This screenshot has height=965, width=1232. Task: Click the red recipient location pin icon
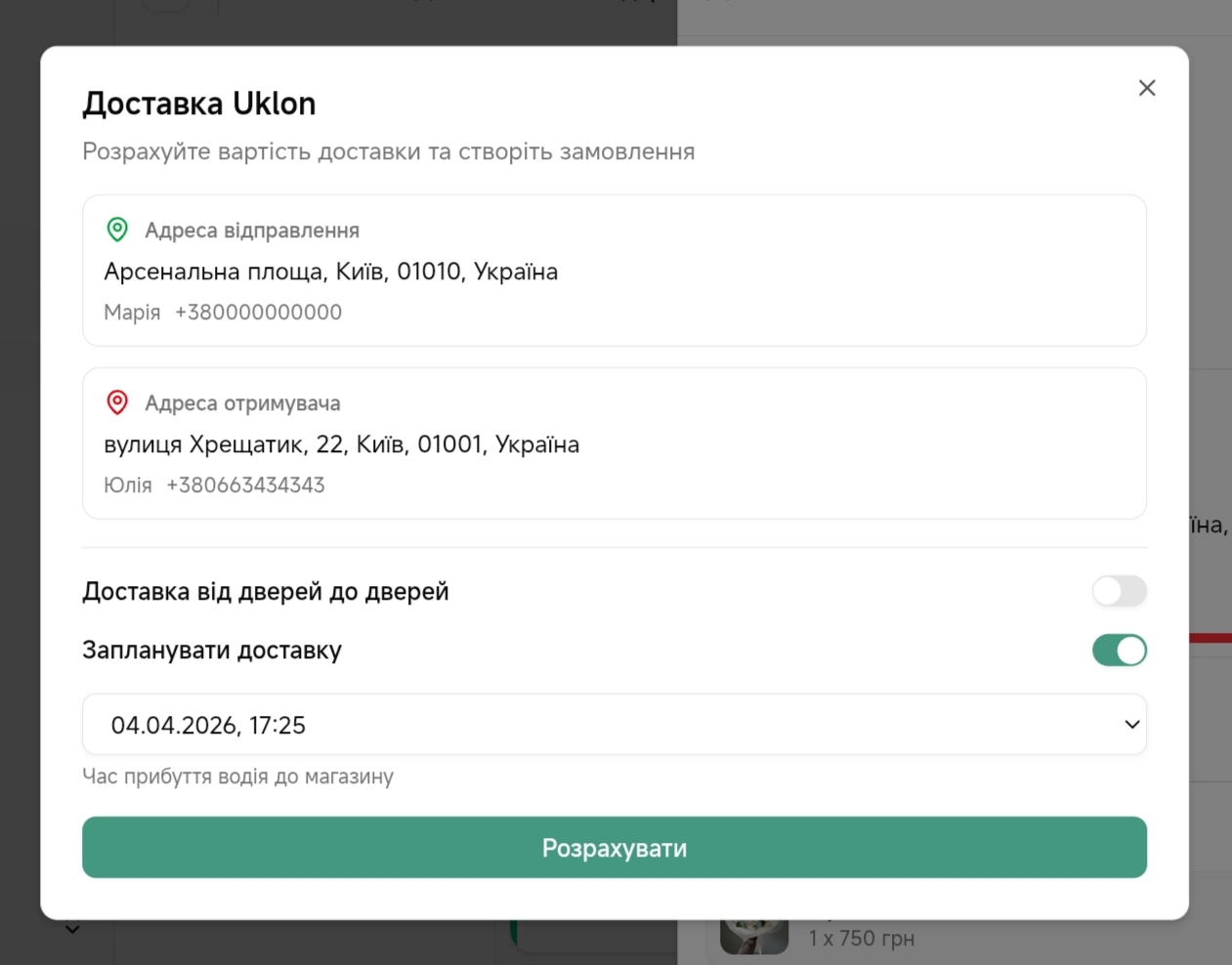click(x=117, y=402)
